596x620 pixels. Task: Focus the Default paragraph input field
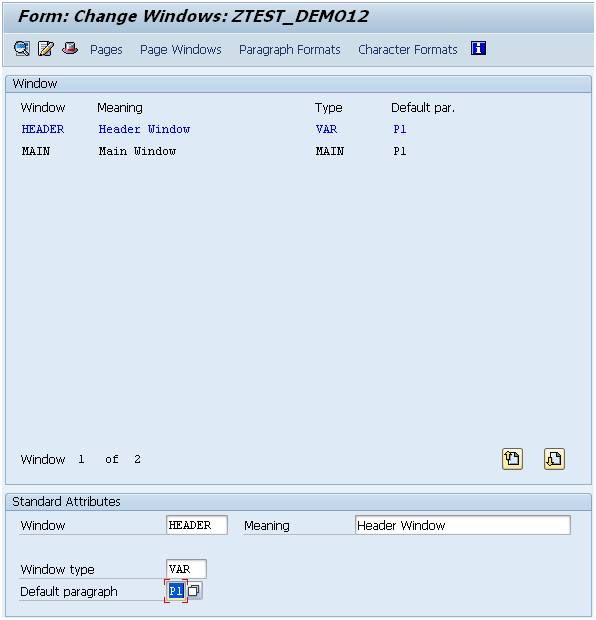[176, 591]
